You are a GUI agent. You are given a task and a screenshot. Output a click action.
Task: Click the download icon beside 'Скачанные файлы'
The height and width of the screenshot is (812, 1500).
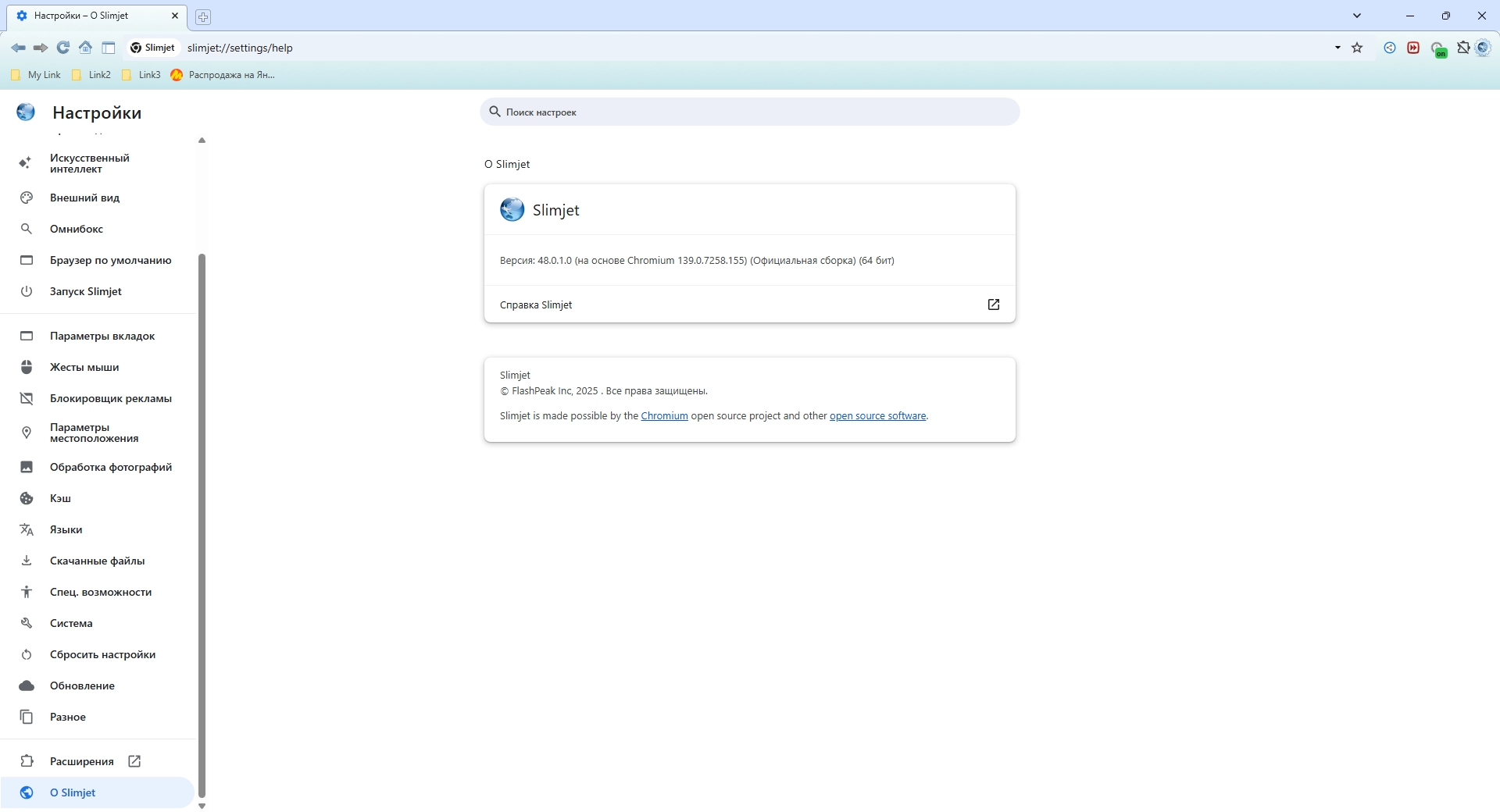pos(27,561)
